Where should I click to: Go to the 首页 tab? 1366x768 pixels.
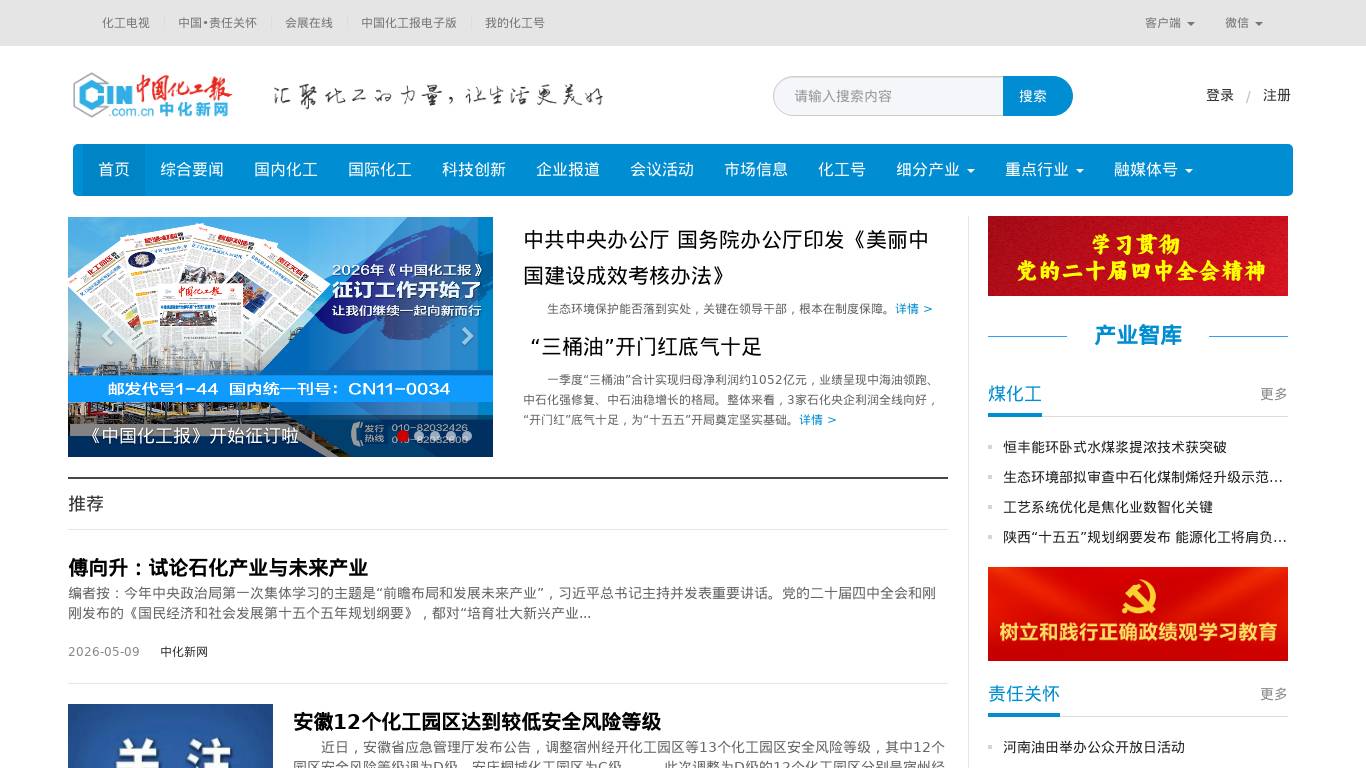114,170
